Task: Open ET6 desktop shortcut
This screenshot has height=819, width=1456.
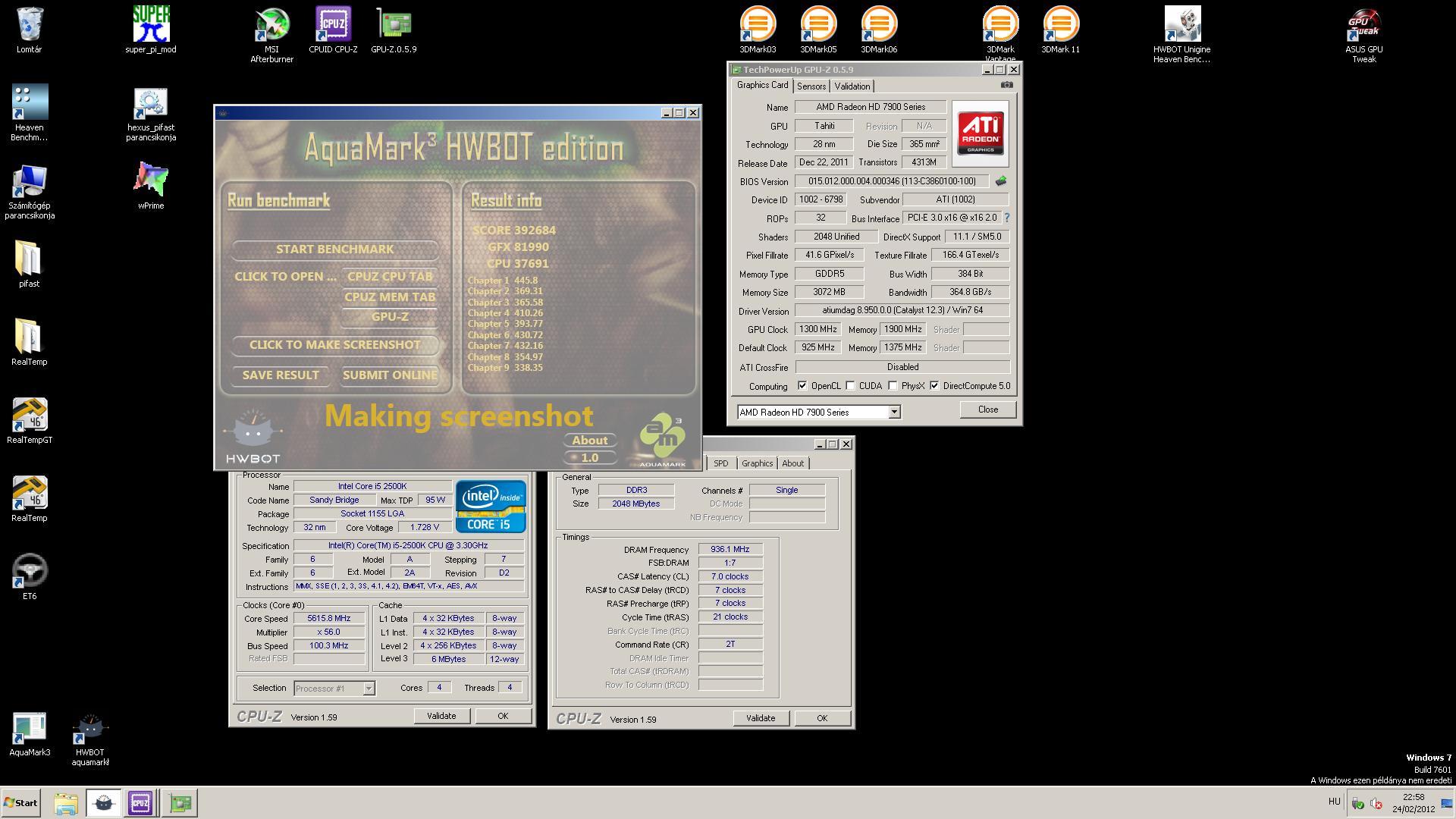Action: 30,576
